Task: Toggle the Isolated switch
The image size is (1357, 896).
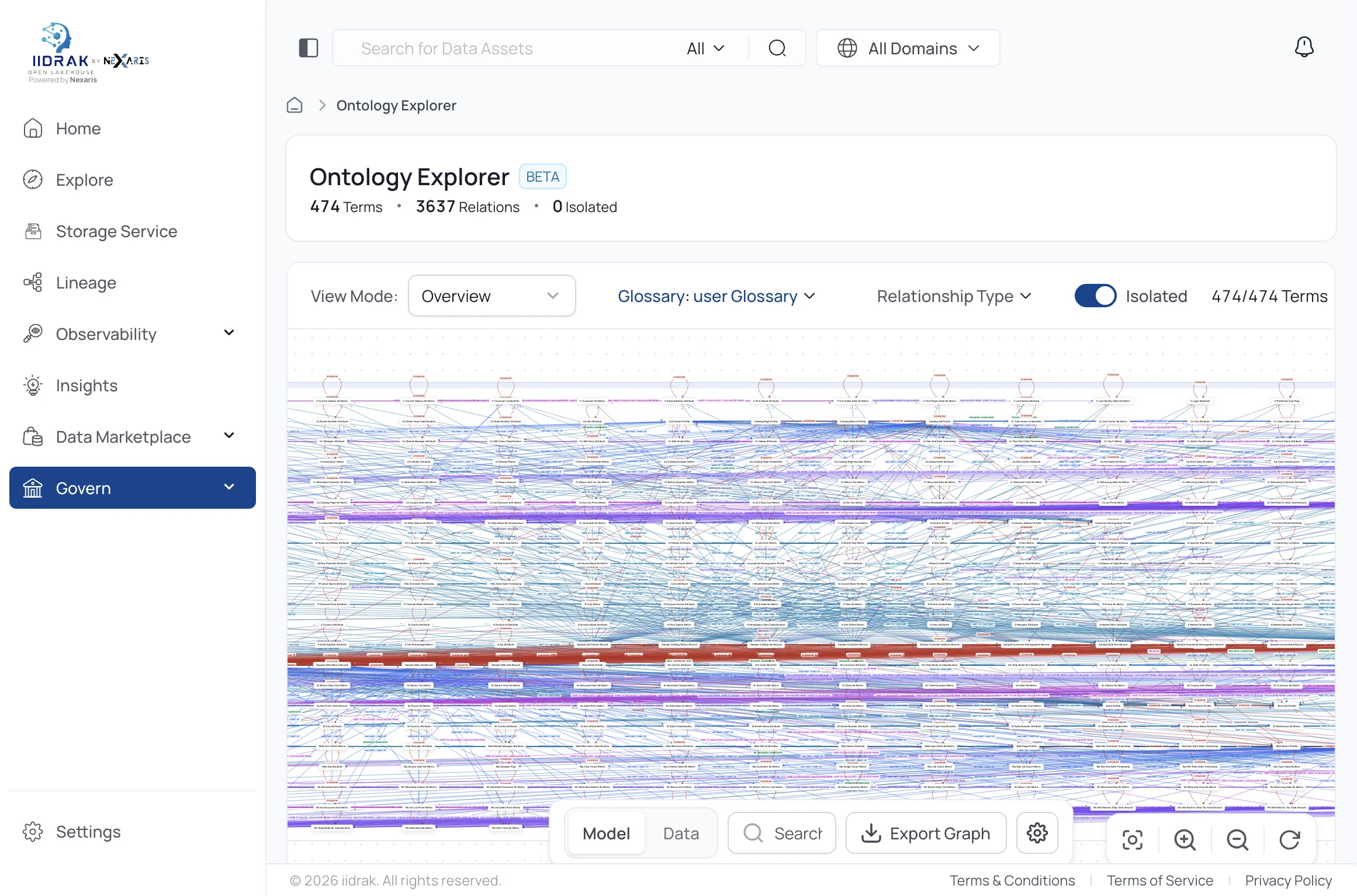Action: [1095, 296]
